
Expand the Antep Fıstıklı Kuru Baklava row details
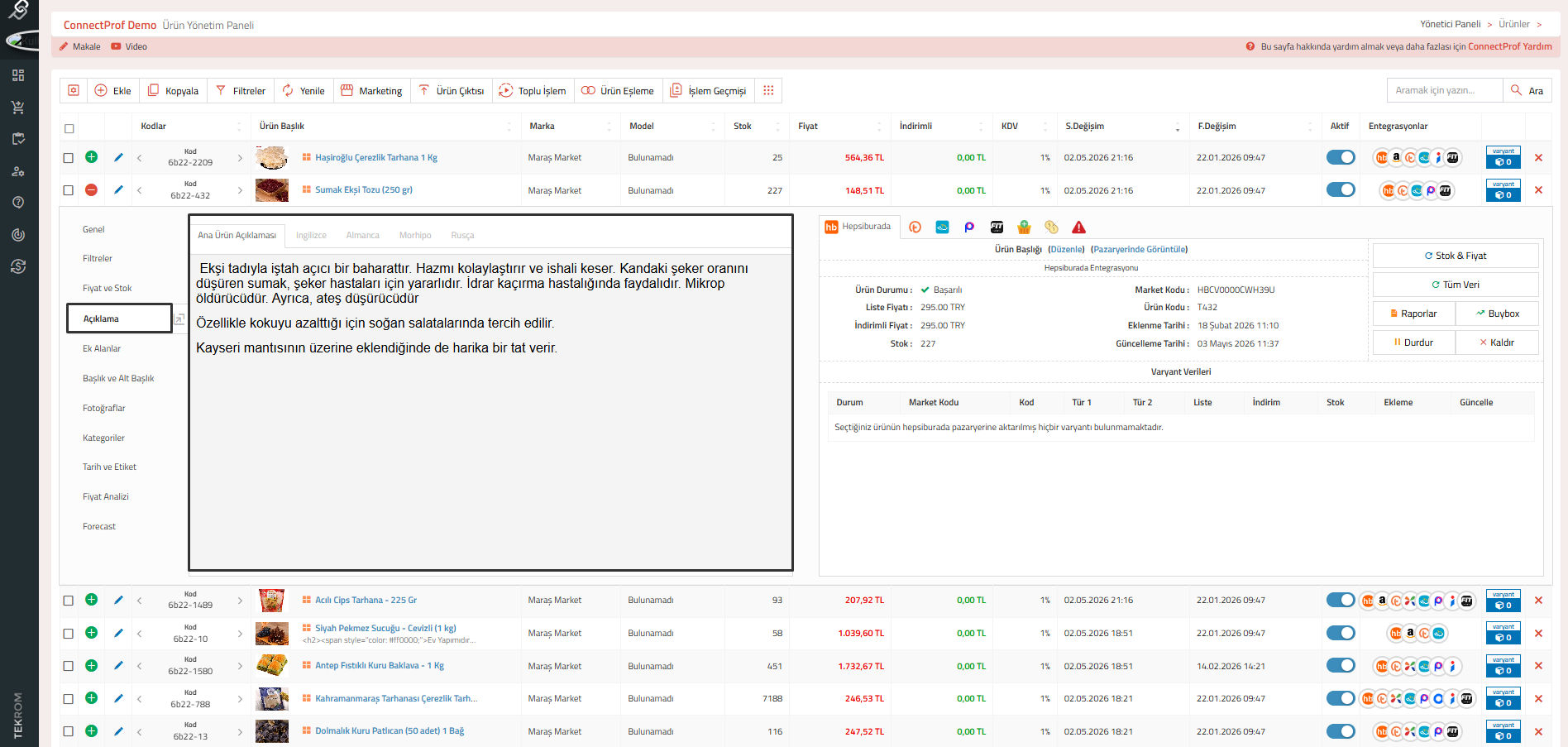(92, 666)
